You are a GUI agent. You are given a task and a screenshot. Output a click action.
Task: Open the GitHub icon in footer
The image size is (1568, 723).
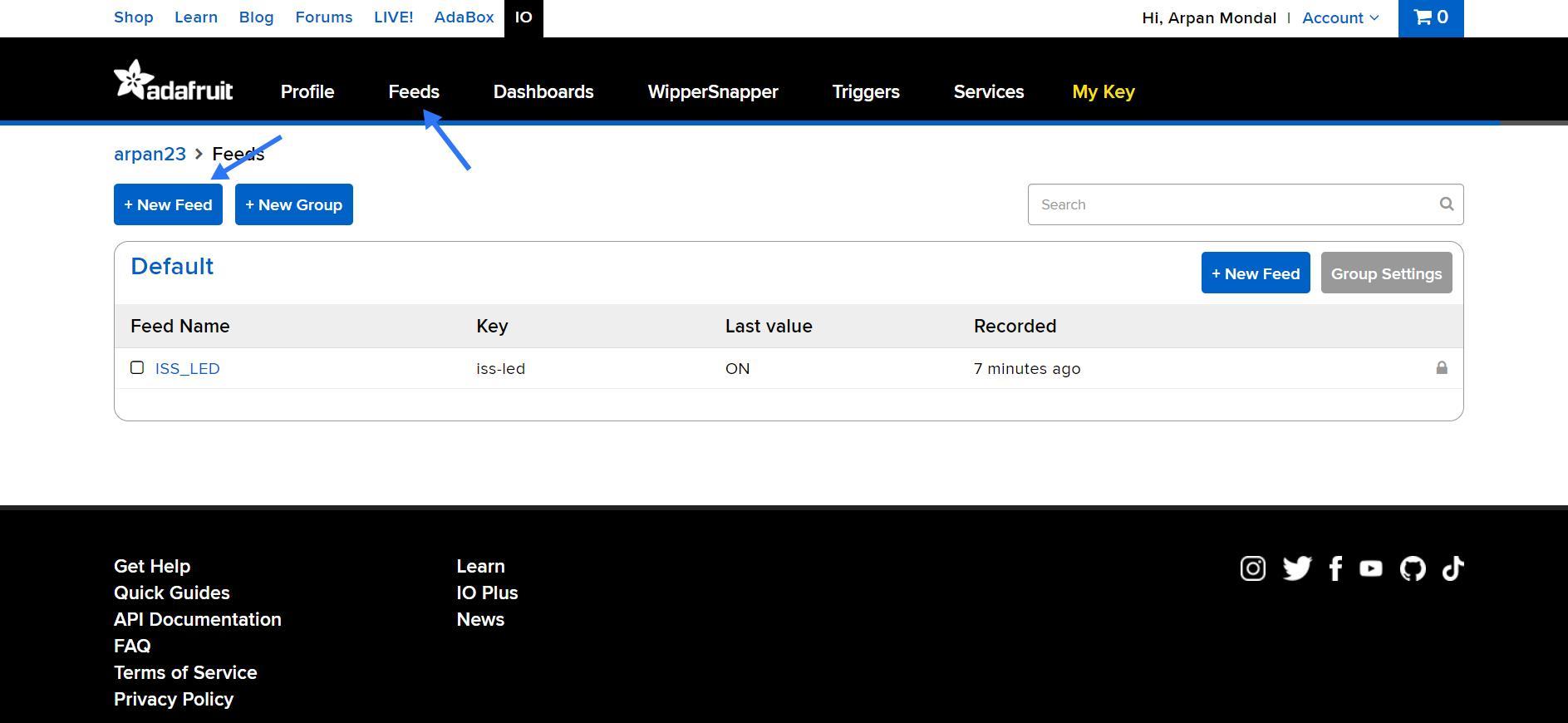1413,568
